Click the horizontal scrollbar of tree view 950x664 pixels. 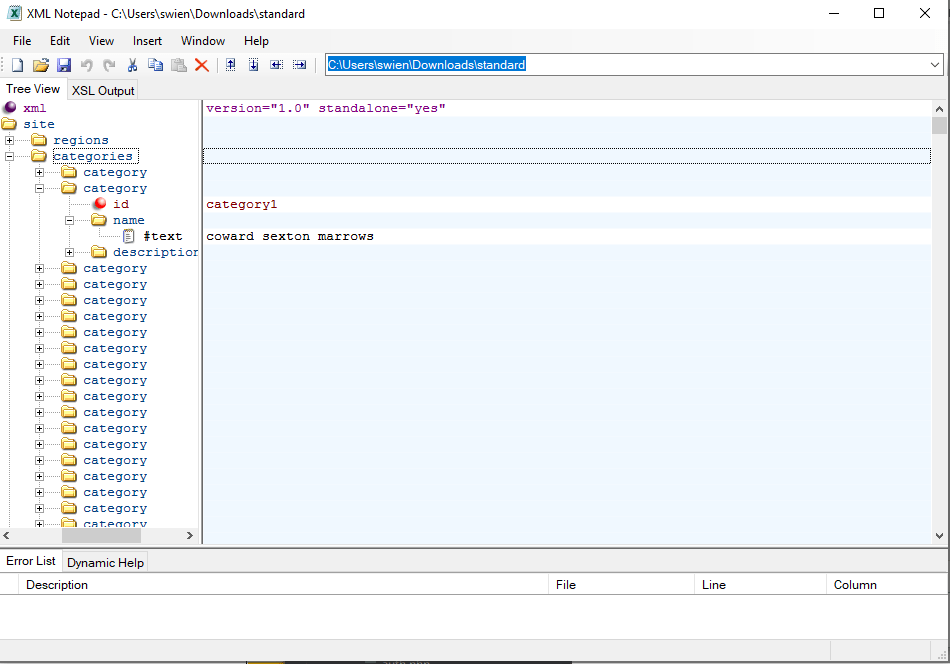100,535
